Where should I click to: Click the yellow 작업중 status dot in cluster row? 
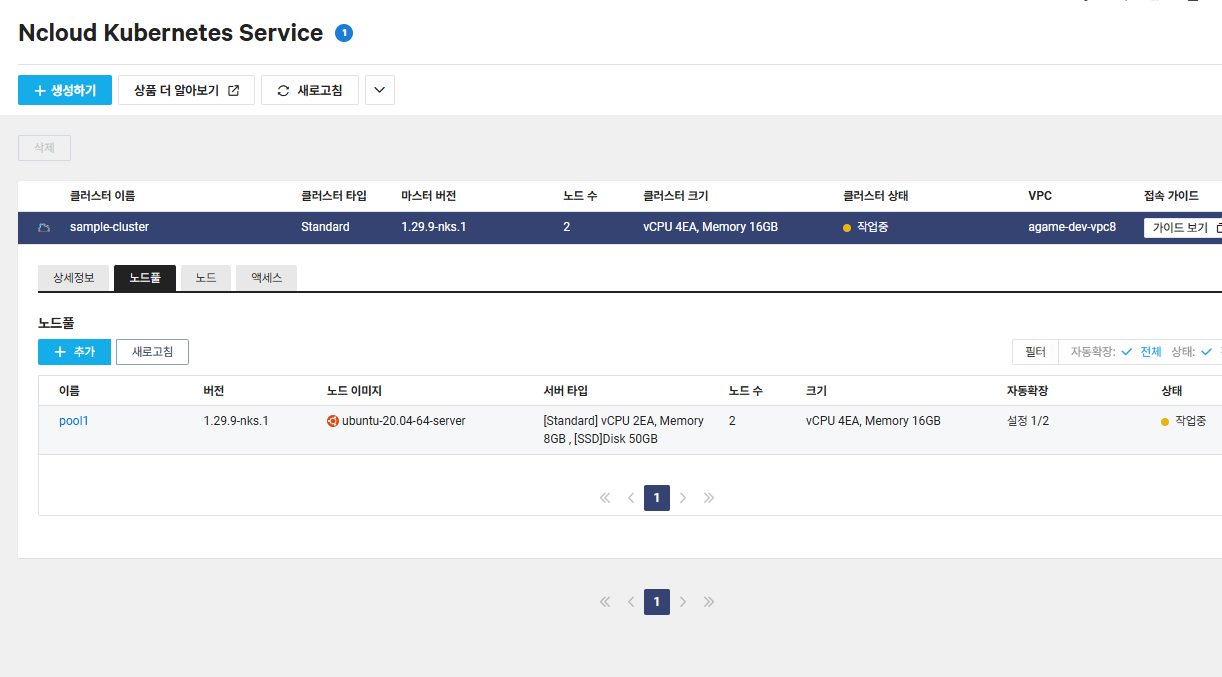coord(847,228)
